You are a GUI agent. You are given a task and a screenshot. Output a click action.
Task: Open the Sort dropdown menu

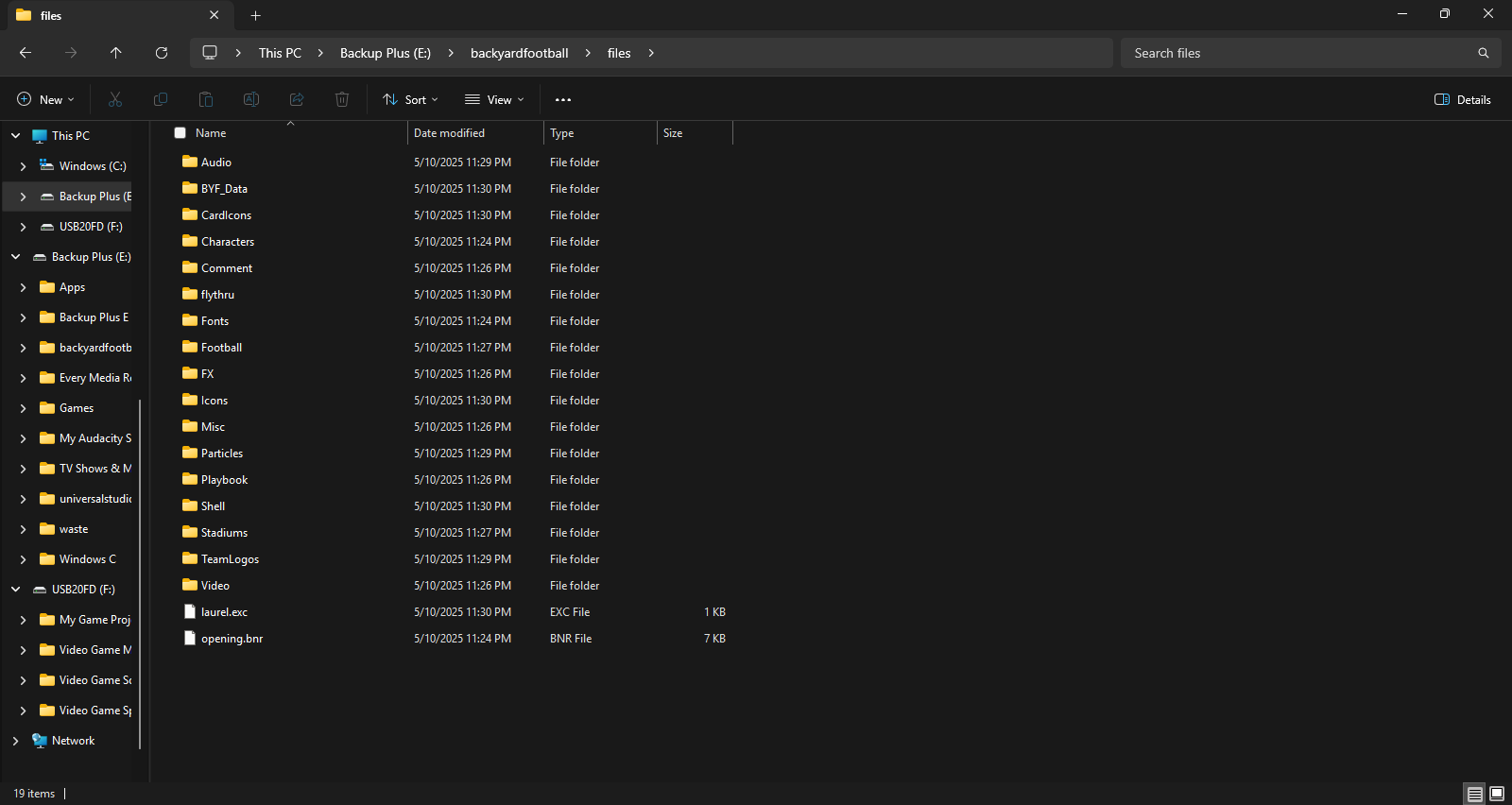pos(410,99)
